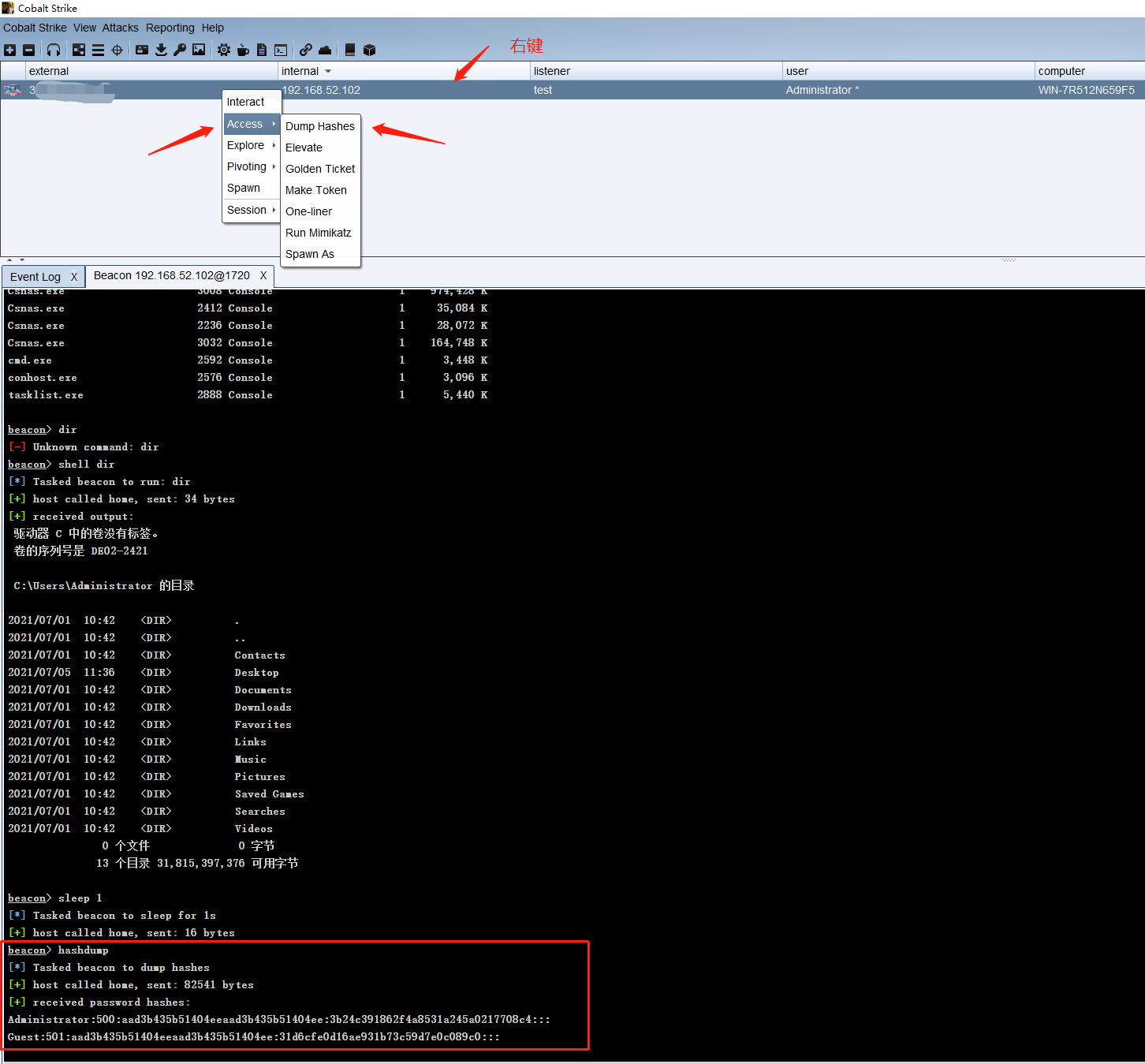The height and width of the screenshot is (1064, 1145).
Task: Close the Beacon 192.168.52.102@1720 tab
Action: [x=263, y=275]
